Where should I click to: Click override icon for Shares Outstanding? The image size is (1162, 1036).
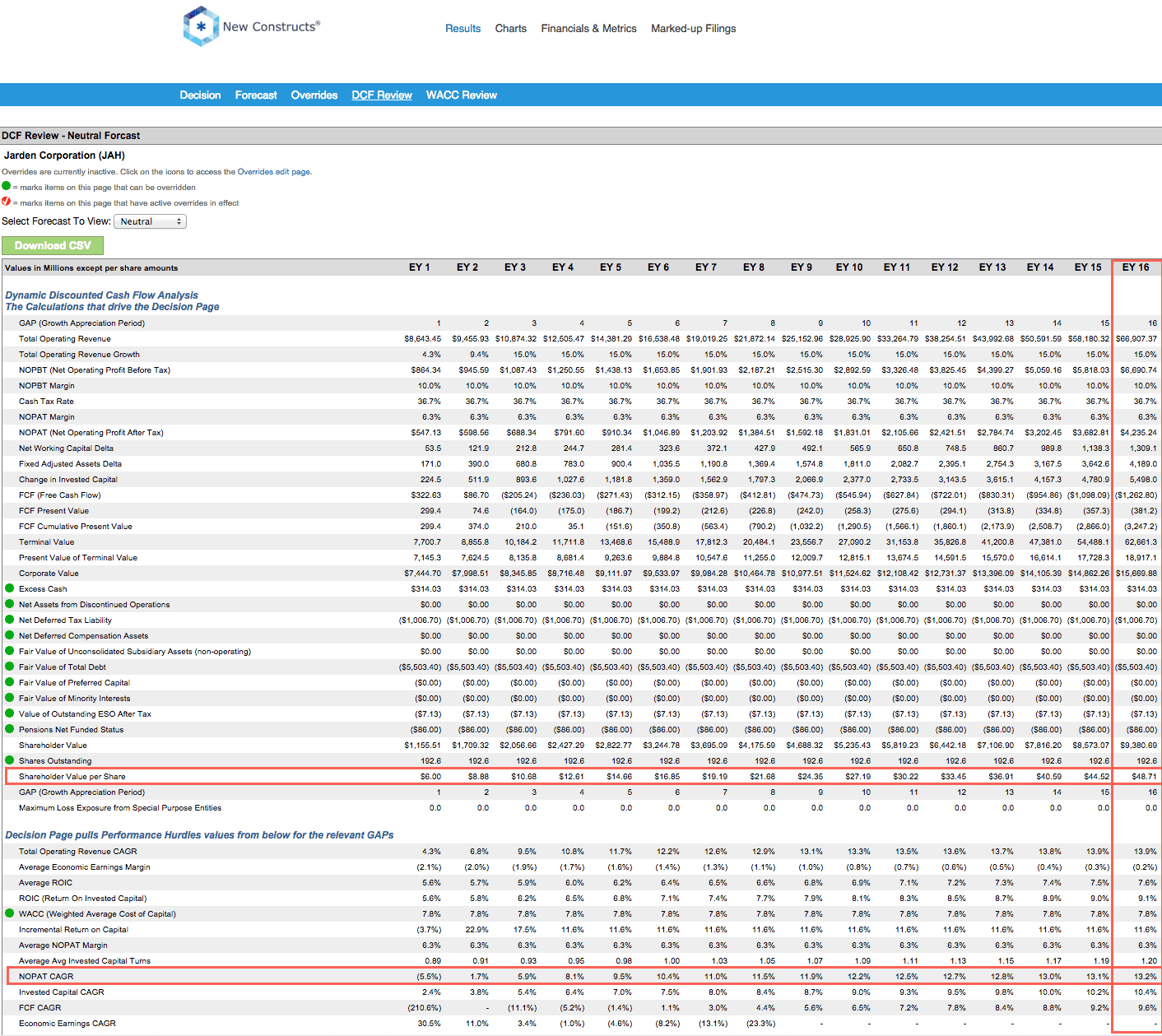pyautogui.click(x=10, y=760)
